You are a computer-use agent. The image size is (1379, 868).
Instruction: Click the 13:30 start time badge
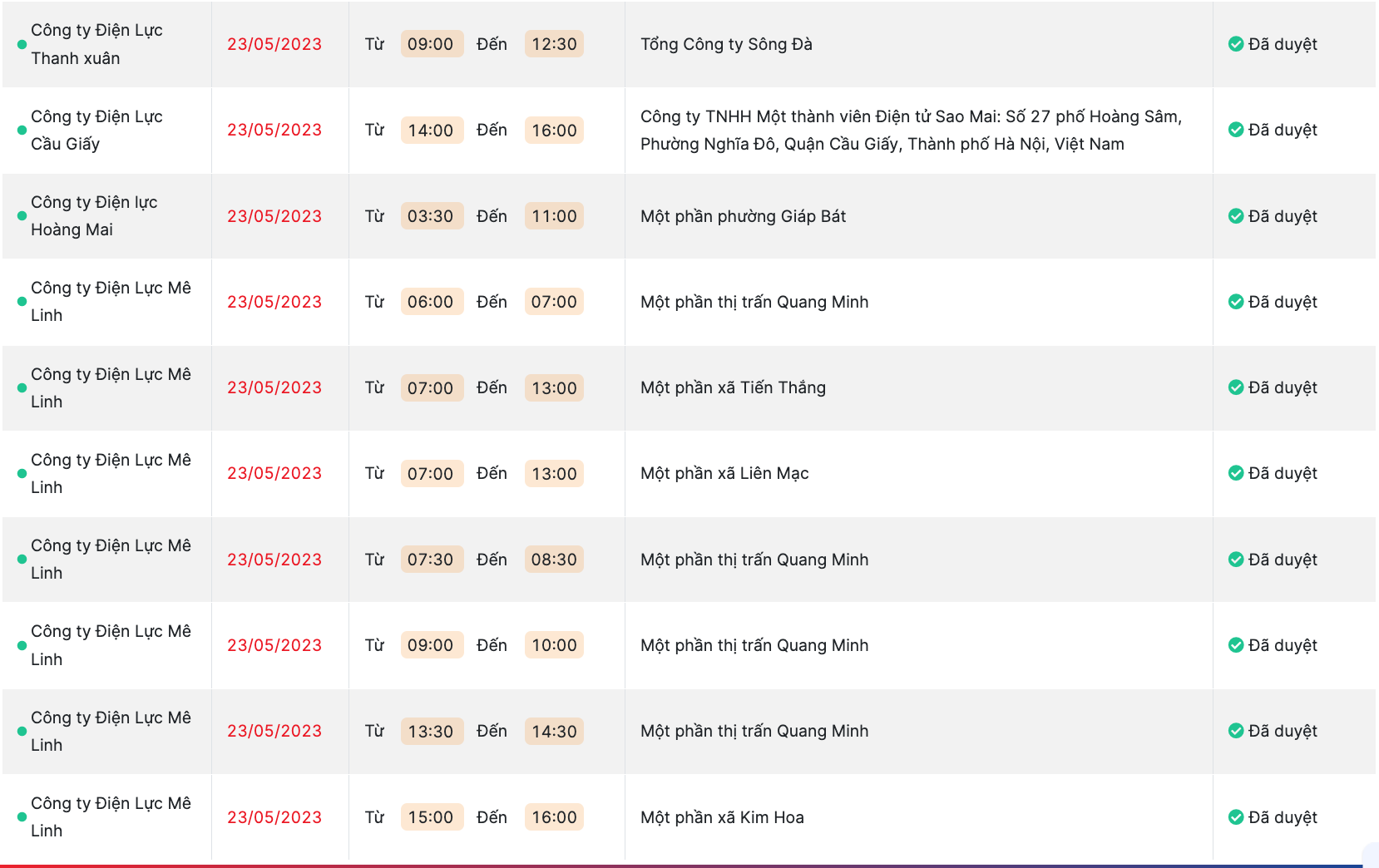point(431,732)
